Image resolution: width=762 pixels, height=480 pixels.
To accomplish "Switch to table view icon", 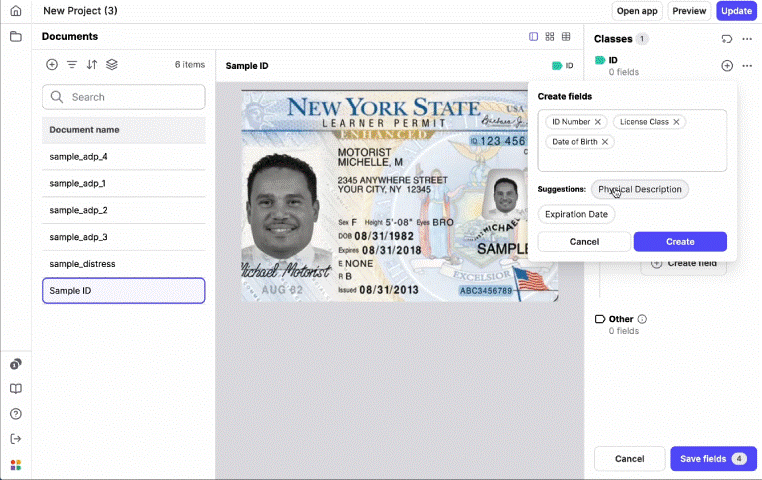I will [x=566, y=36].
